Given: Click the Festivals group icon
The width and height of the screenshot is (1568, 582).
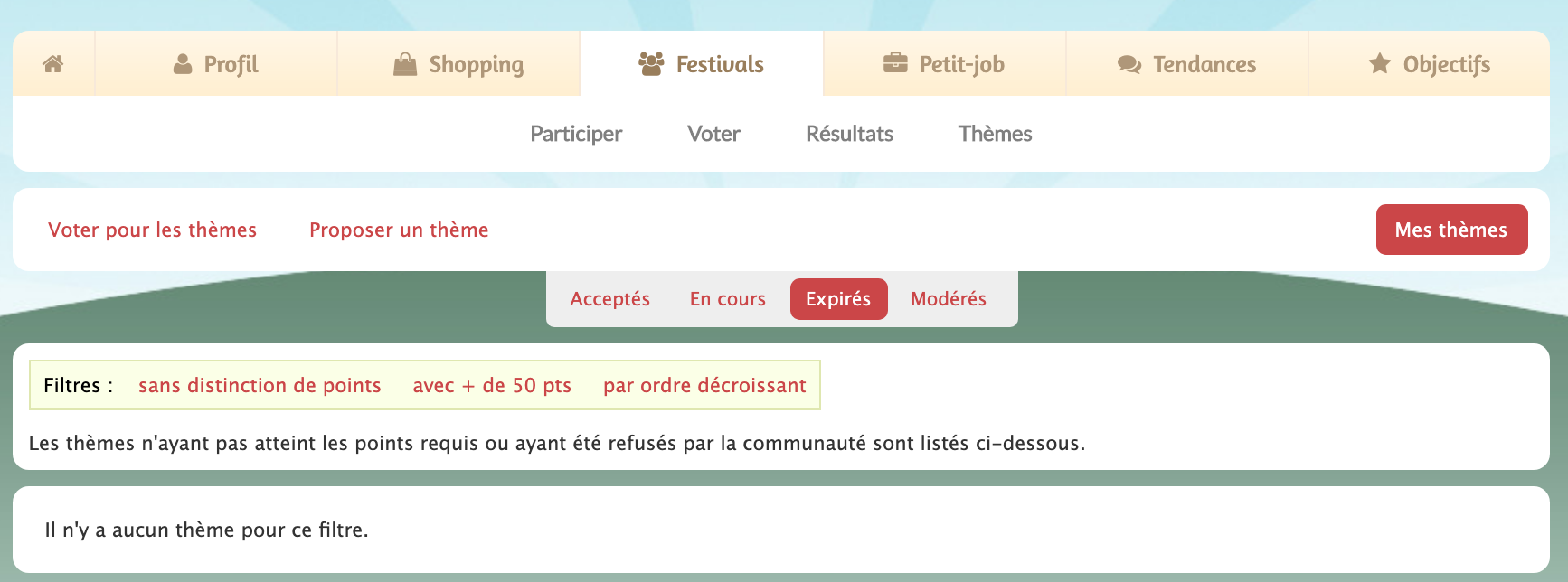Looking at the screenshot, I should (651, 64).
